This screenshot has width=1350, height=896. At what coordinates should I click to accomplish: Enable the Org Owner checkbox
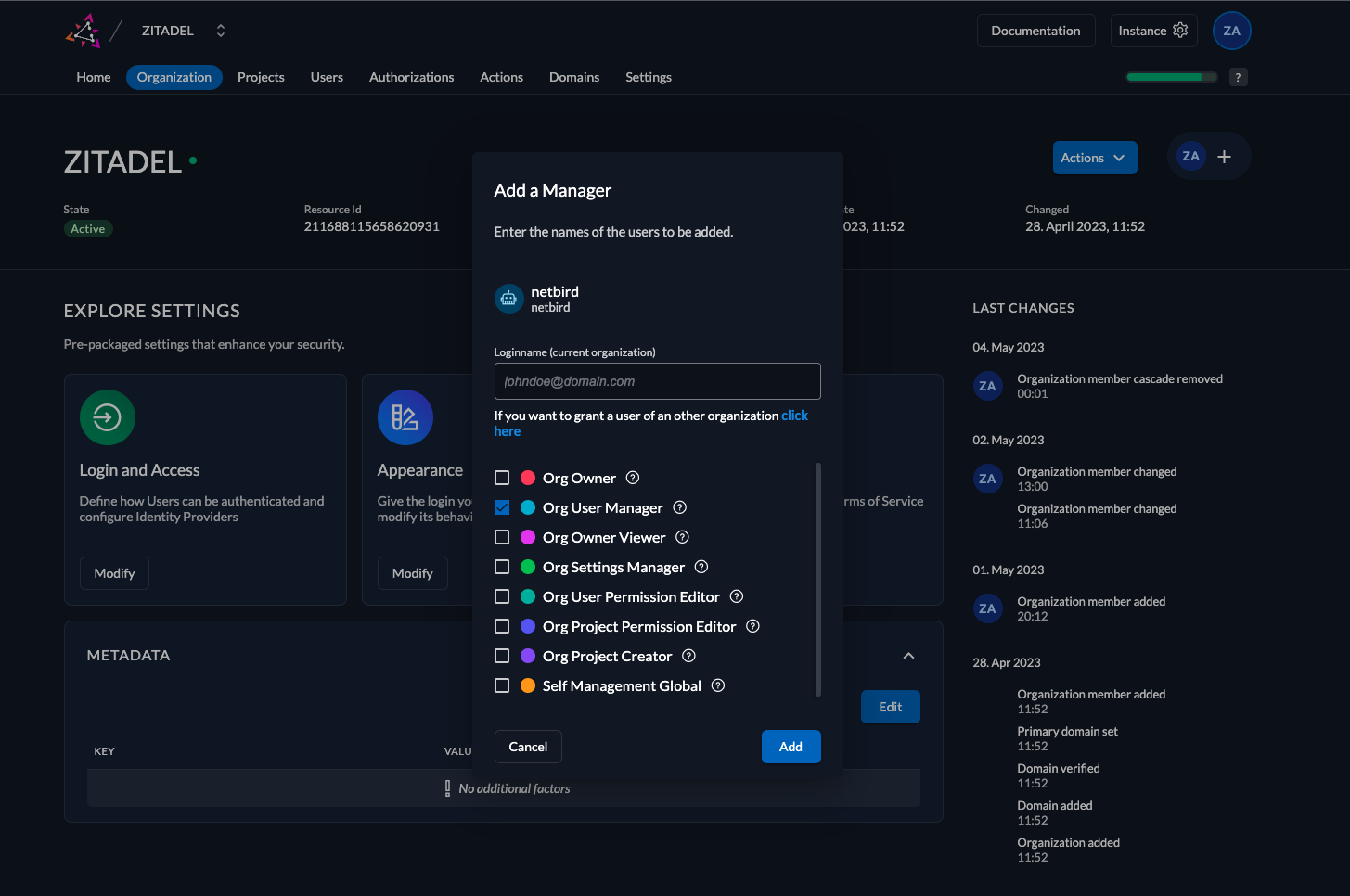pyautogui.click(x=502, y=478)
